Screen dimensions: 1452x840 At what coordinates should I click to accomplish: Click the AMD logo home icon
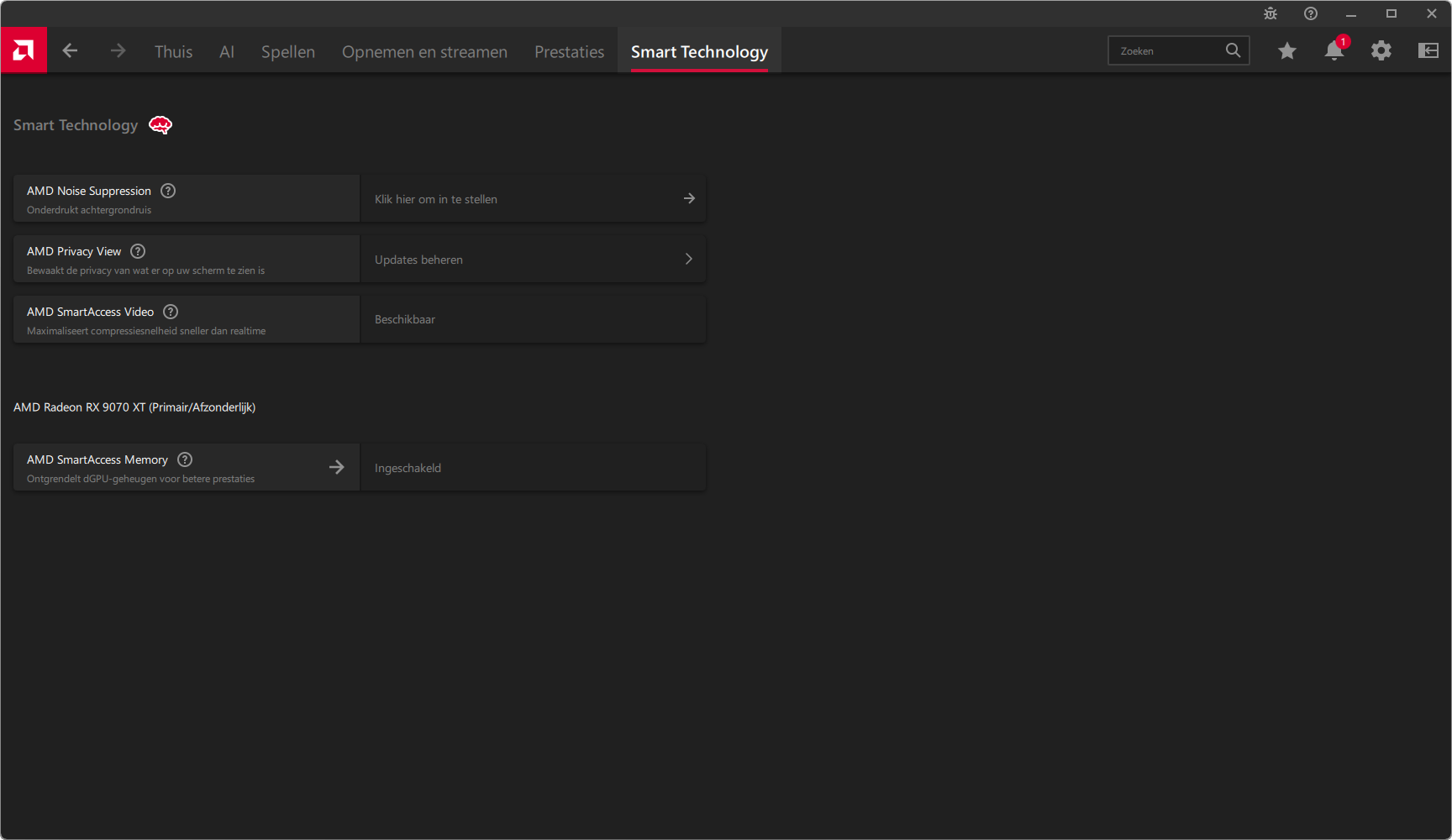pos(24,50)
